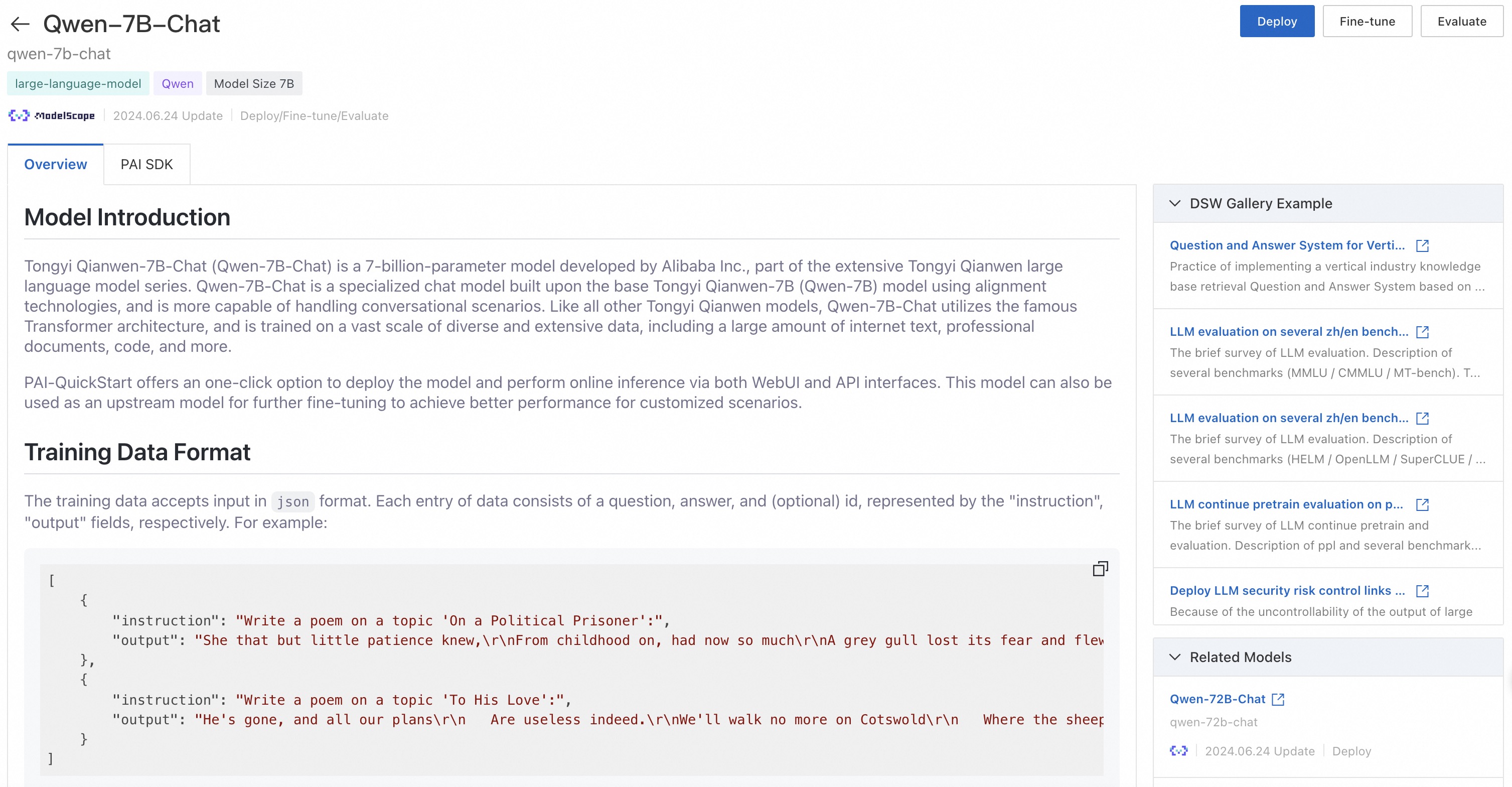
Task: Click the Evaluate button
Action: point(1461,22)
